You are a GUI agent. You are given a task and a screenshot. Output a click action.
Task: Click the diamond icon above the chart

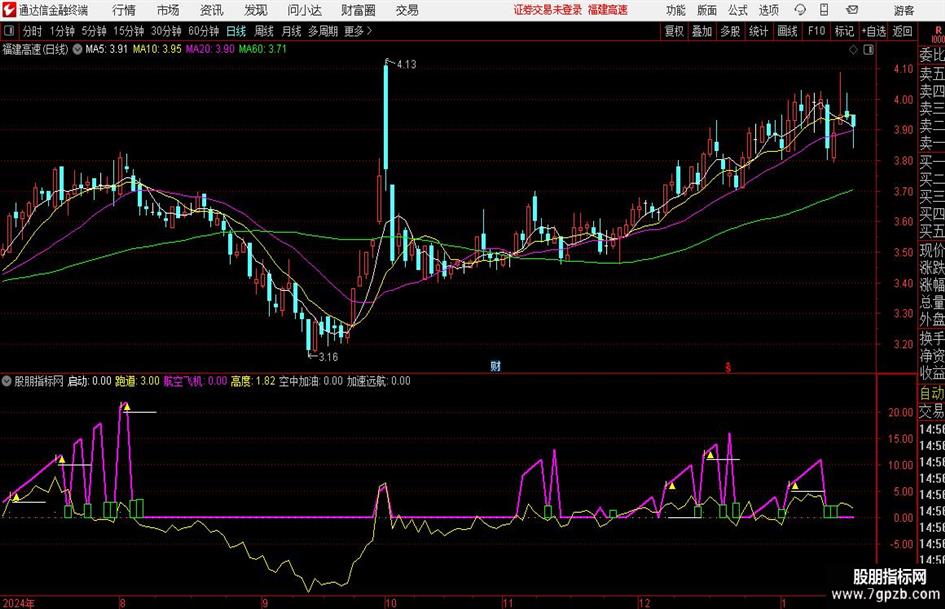(x=853, y=50)
